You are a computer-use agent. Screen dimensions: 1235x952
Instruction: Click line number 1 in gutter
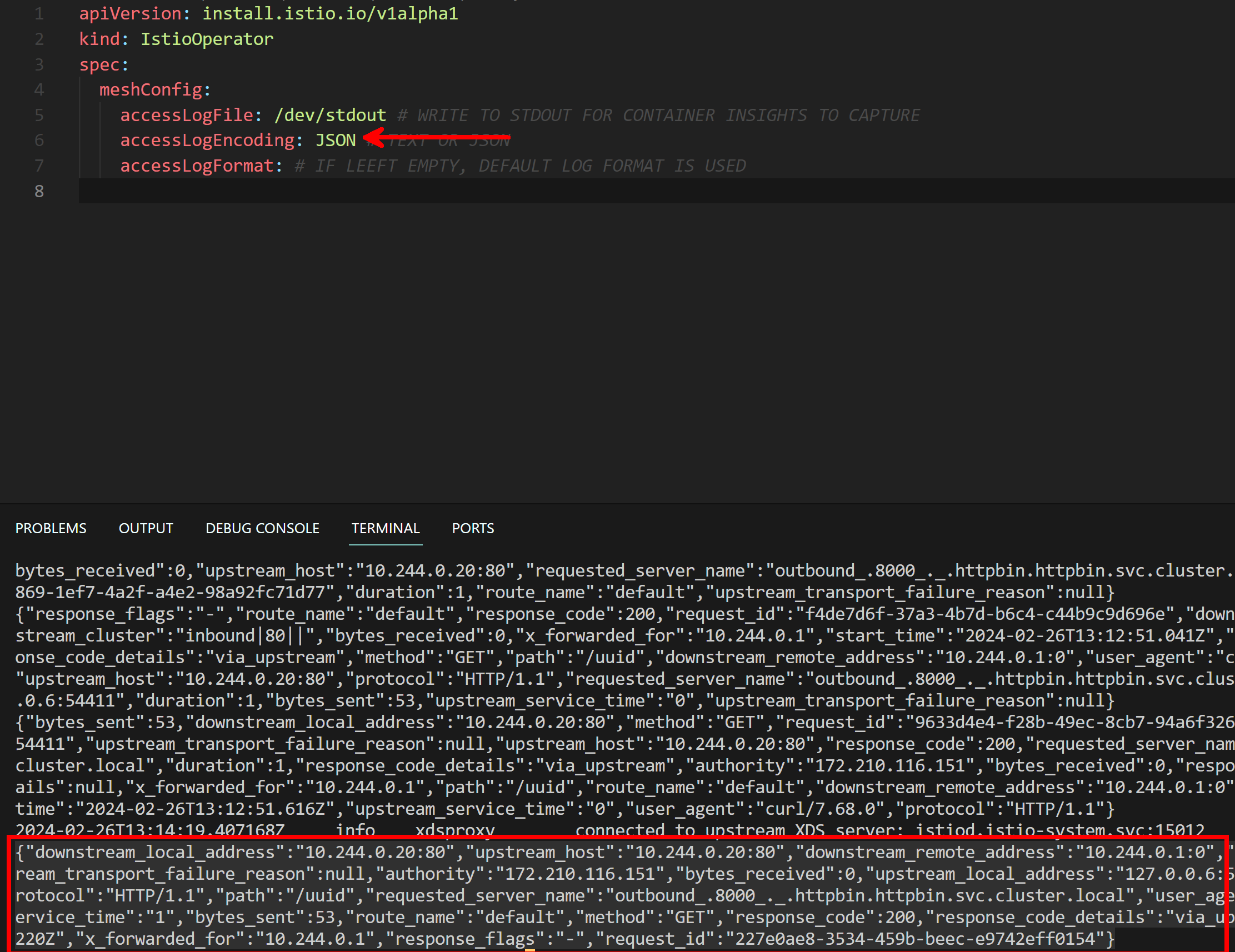pyautogui.click(x=39, y=13)
